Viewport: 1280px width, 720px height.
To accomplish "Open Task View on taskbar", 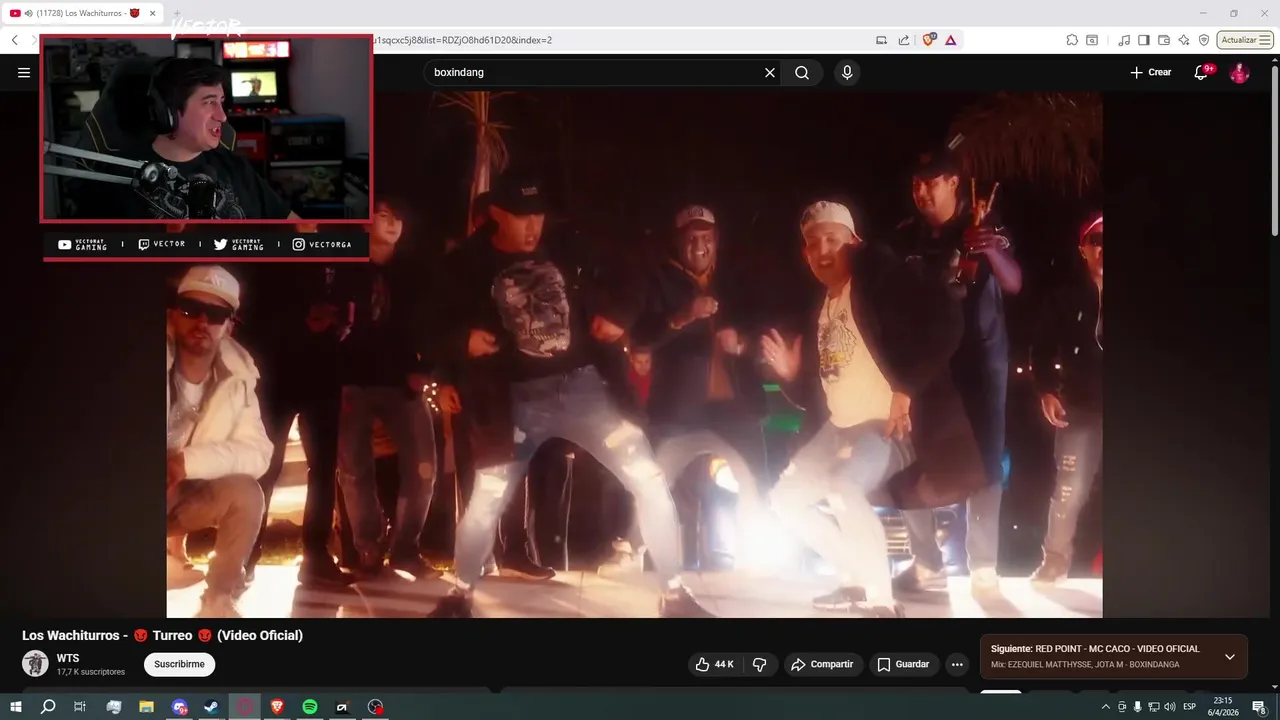I will point(80,707).
